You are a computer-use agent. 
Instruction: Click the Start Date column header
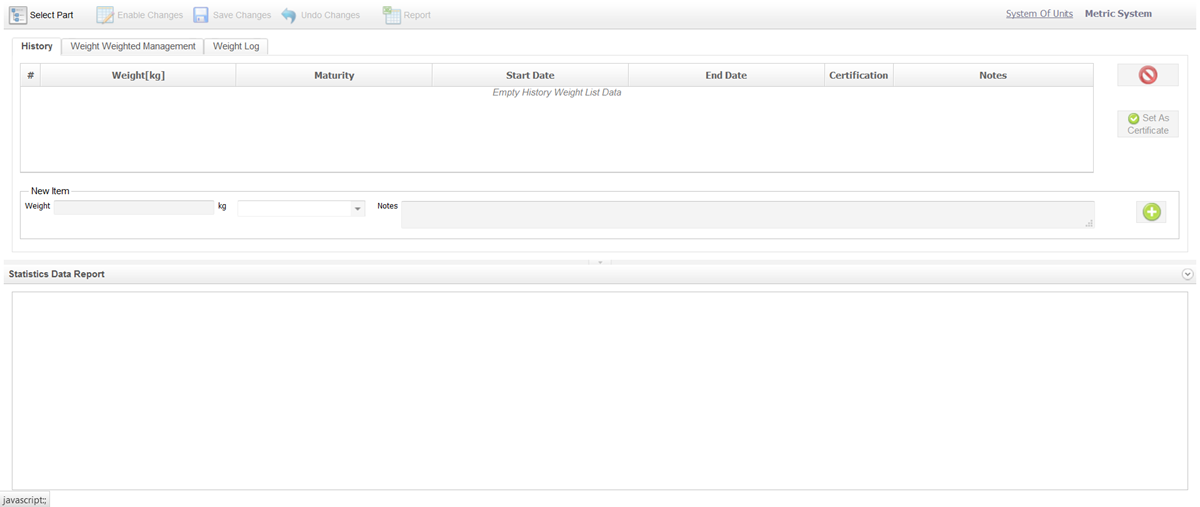pyautogui.click(x=530, y=75)
